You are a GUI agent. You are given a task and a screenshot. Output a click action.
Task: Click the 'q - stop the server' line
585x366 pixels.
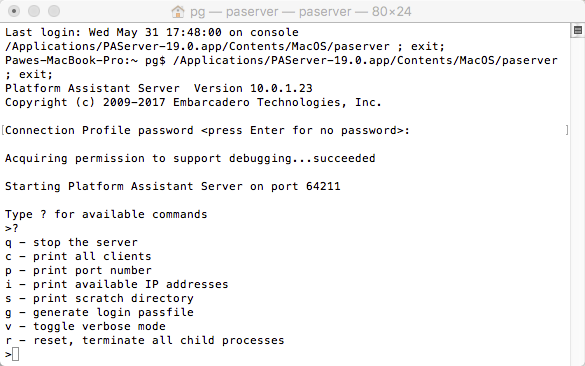[71, 243]
